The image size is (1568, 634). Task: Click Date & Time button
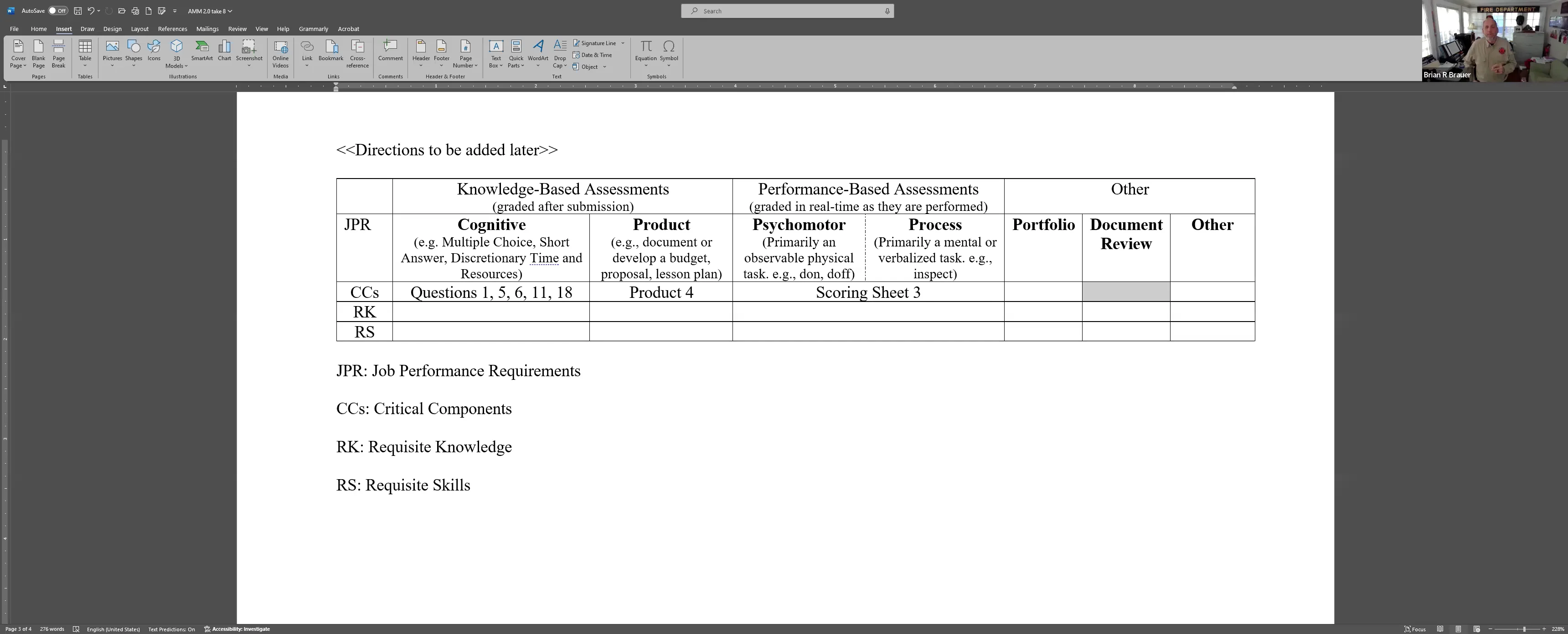click(x=592, y=55)
